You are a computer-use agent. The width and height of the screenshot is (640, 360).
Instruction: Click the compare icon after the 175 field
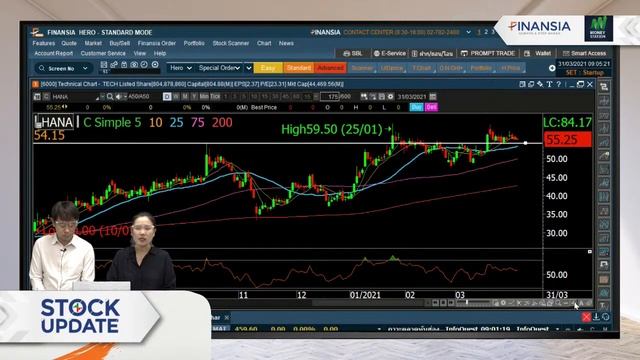[x=364, y=97]
